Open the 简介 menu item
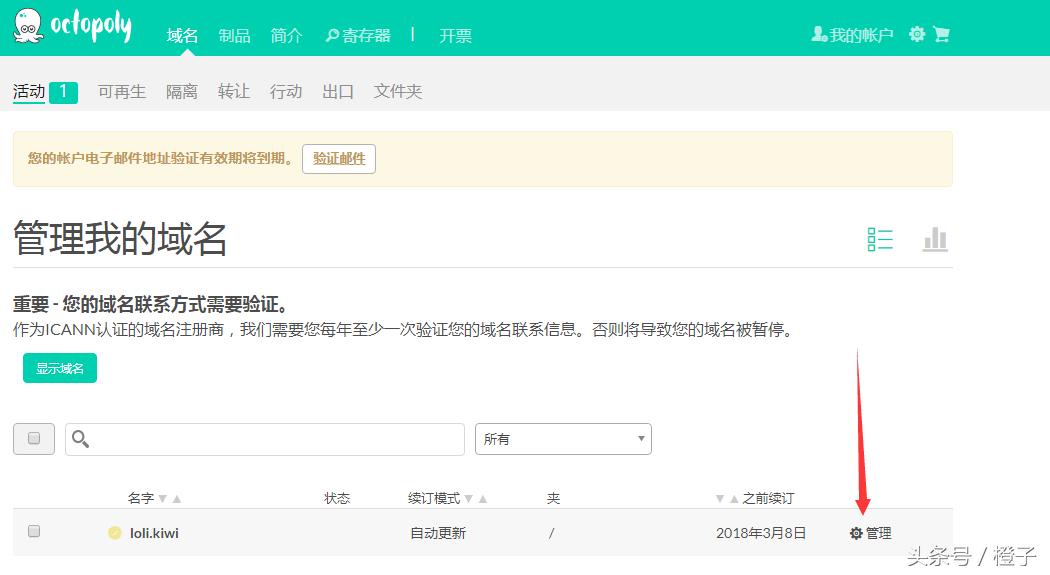 point(287,35)
